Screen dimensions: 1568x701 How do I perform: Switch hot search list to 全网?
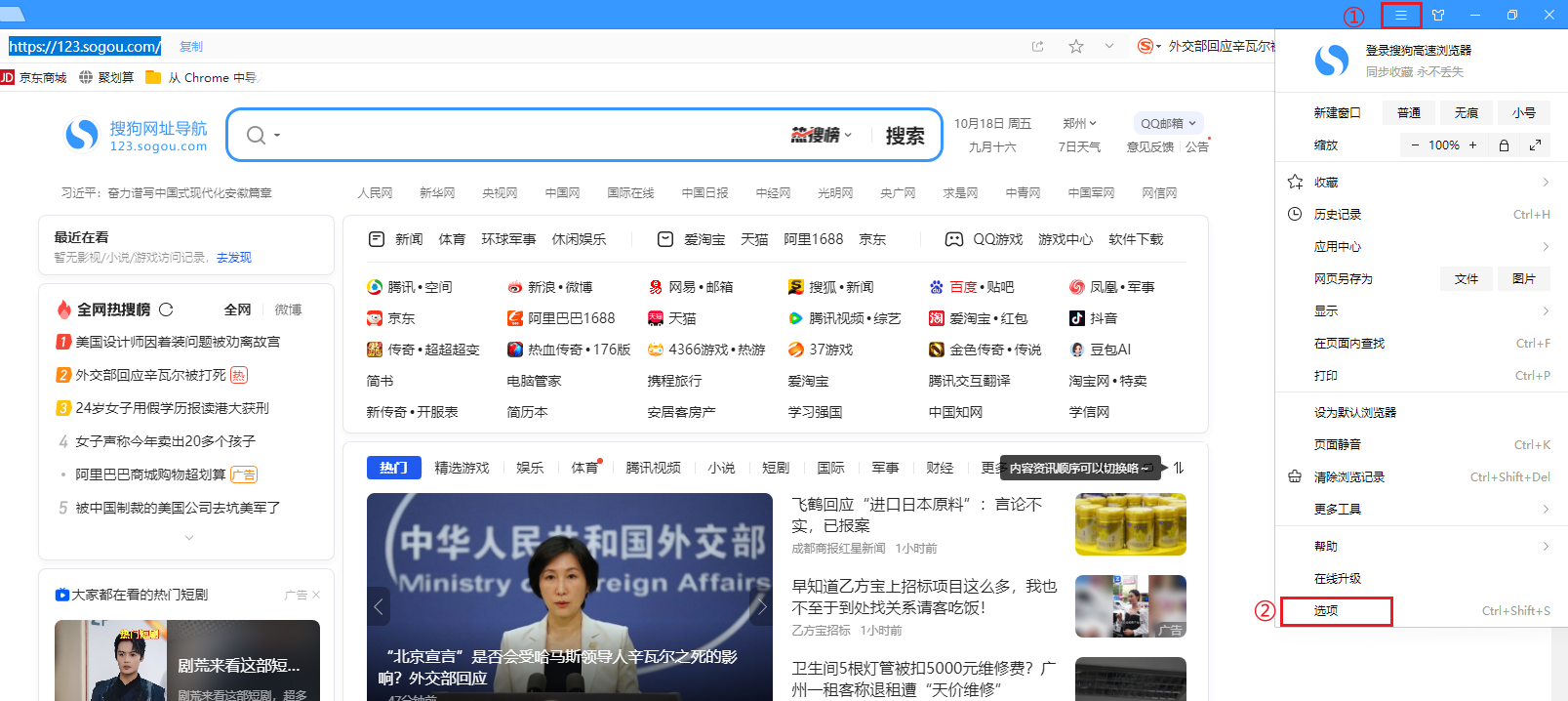(238, 309)
